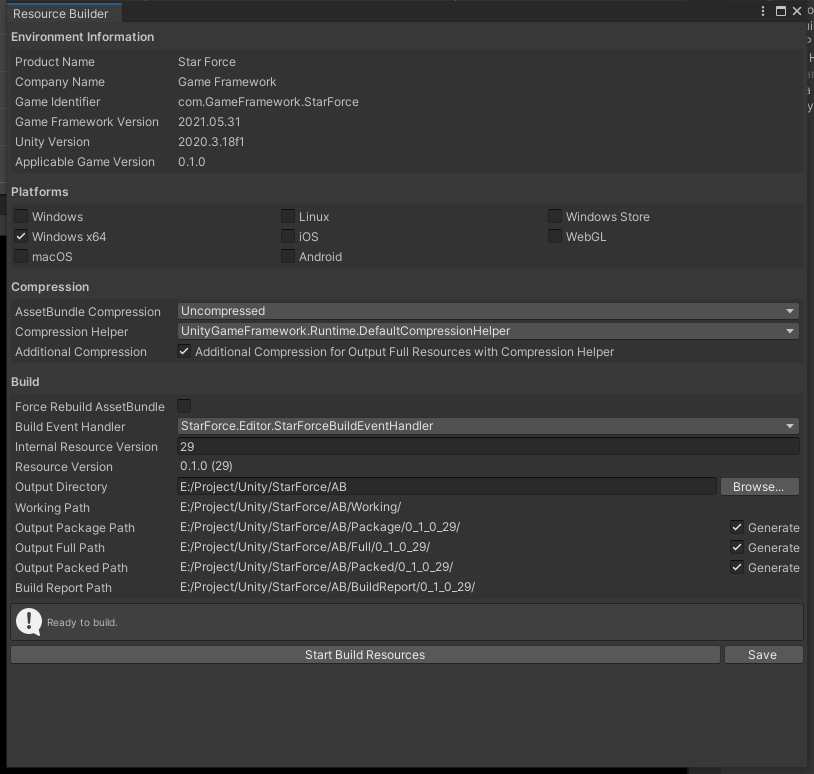Click the Ready to build status message
Screen dimensions: 814x774
tap(82, 622)
